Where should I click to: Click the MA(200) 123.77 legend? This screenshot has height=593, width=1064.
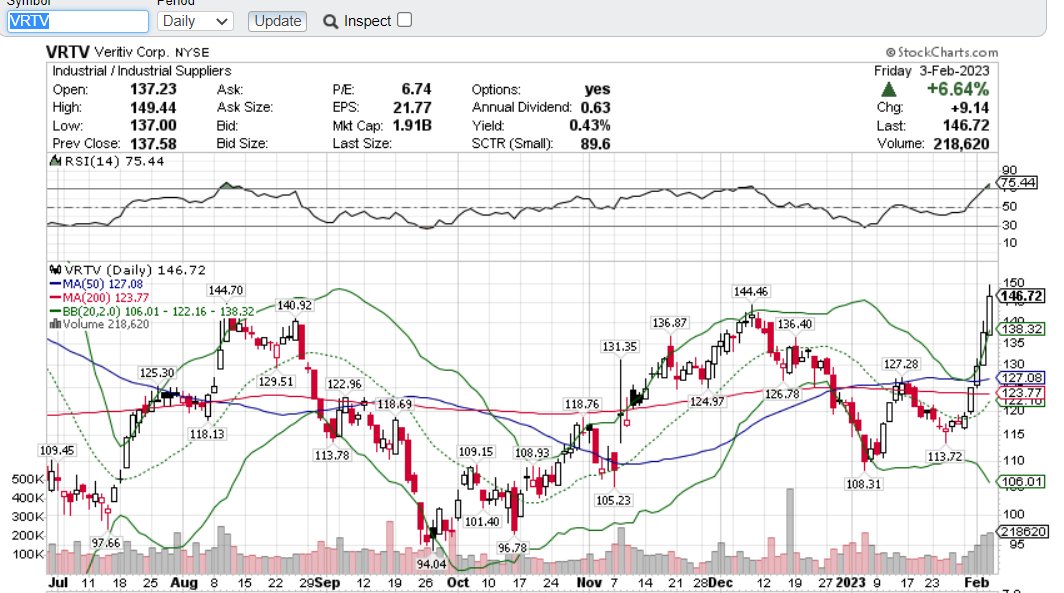(x=99, y=298)
